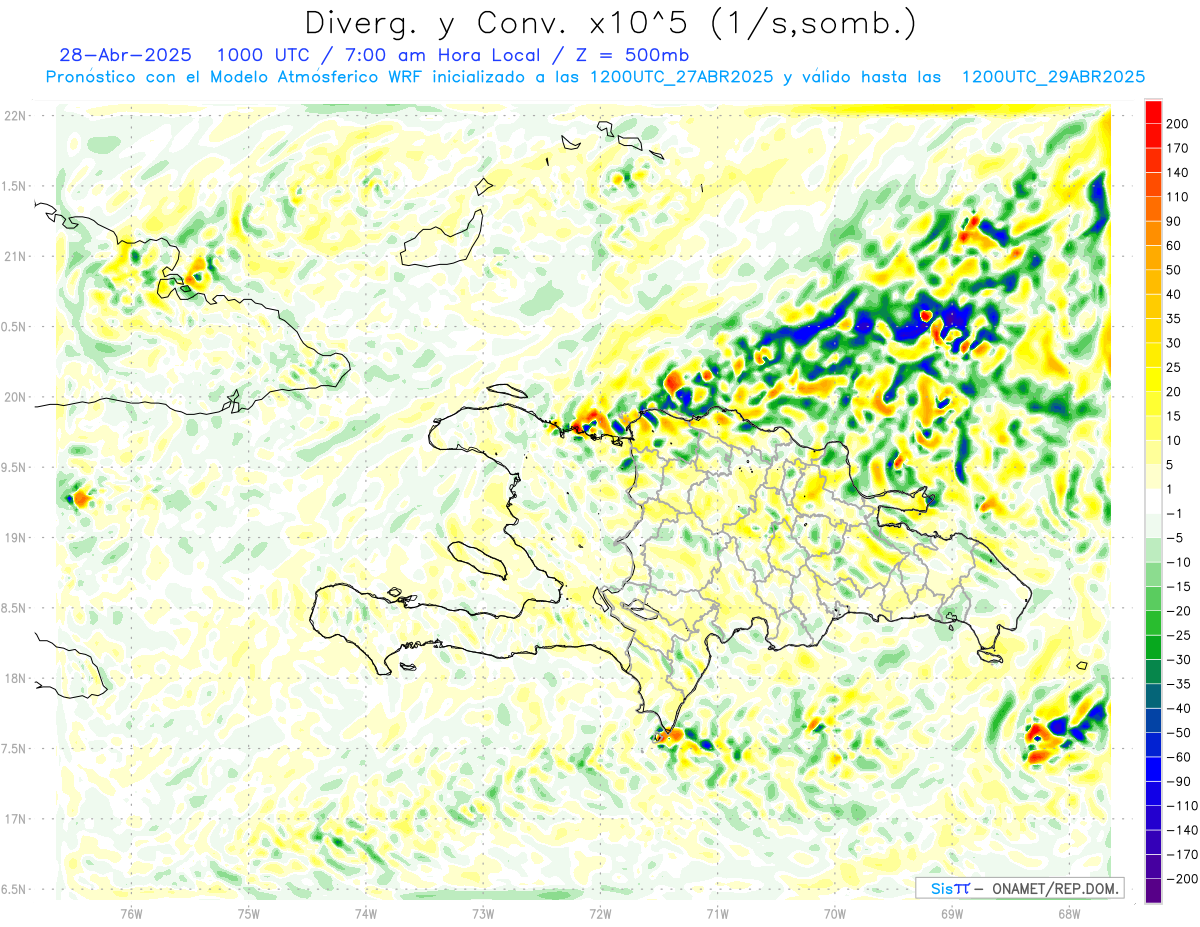The image size is (1200, 927).
Task: Click the '76W' longitude label
Action: [131, 913]
